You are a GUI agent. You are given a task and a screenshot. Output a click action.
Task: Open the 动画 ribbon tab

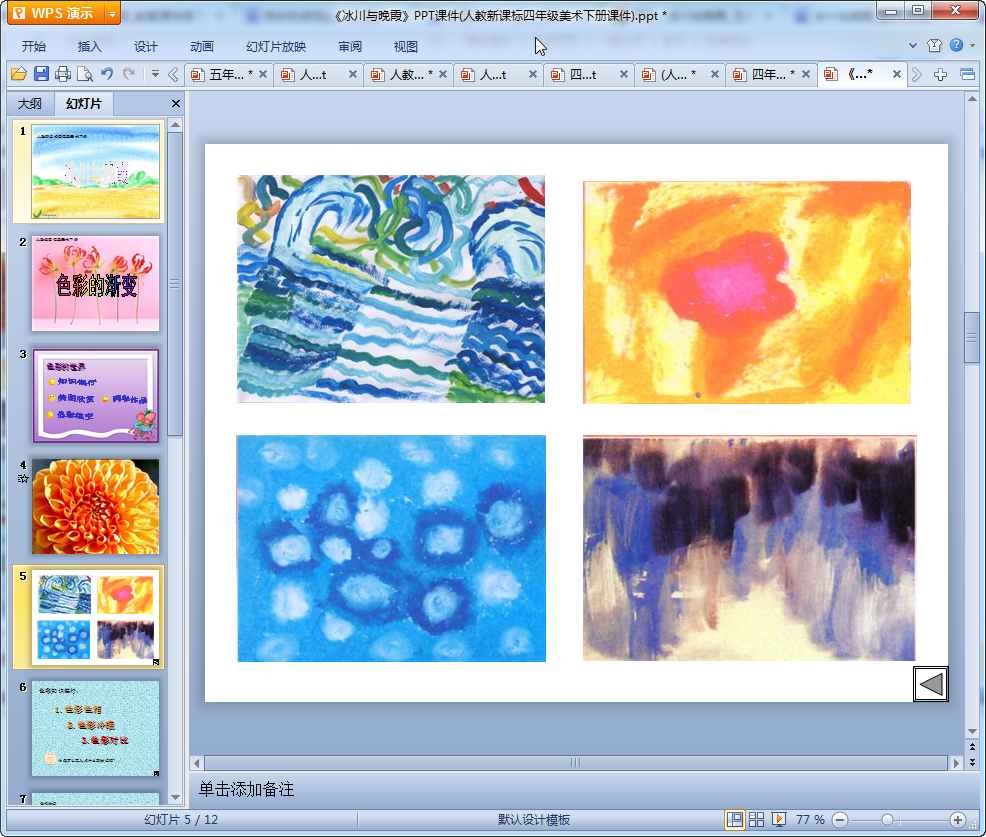point(202,46)
